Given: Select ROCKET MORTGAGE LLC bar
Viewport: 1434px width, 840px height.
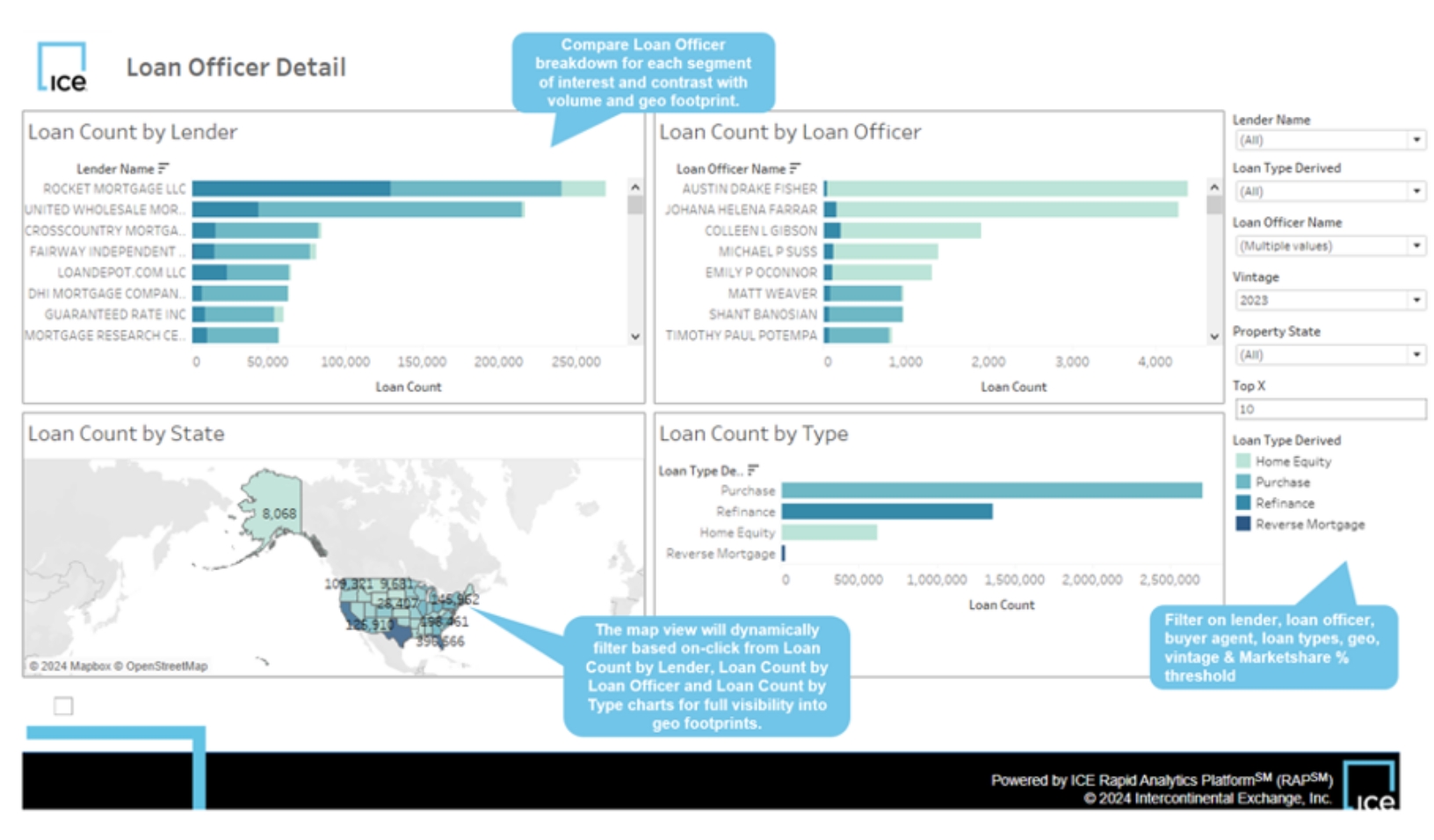Looking at the screenshot, I should (399, 189).
